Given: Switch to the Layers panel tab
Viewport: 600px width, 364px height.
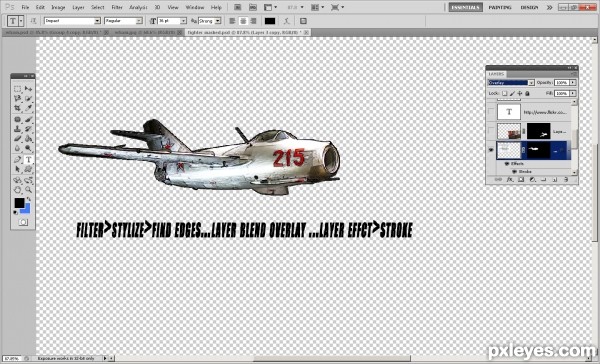Looking at the screenshot, I should click(x=496, y=74).
